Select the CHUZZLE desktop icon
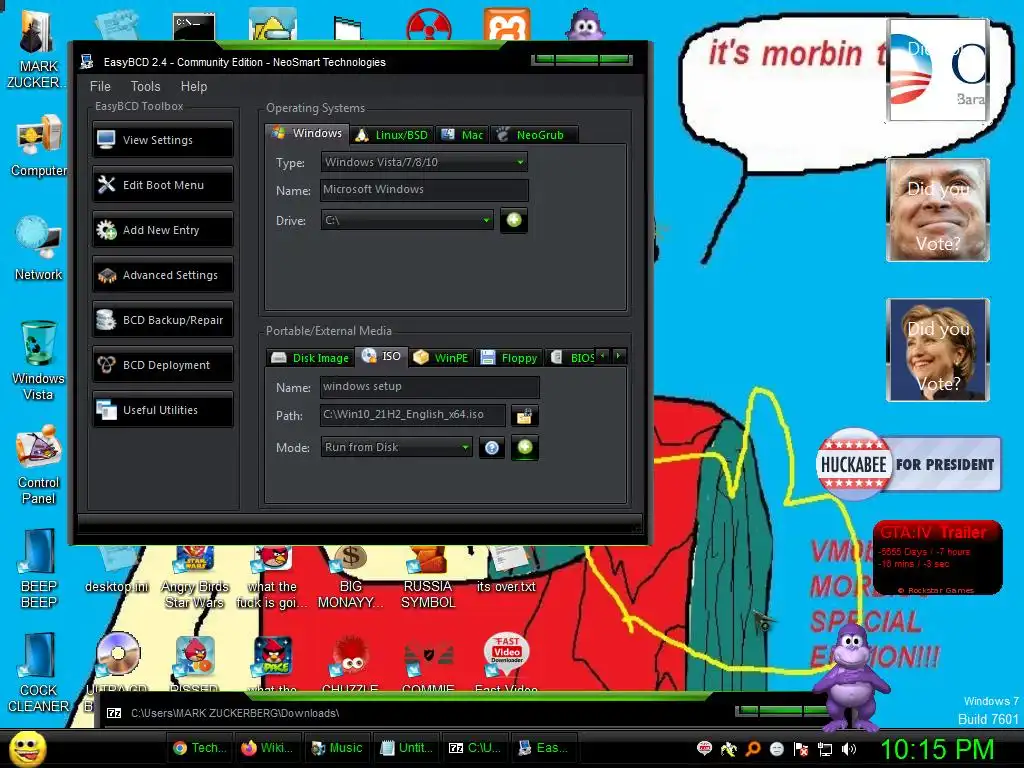 click(x=351, y=663)
